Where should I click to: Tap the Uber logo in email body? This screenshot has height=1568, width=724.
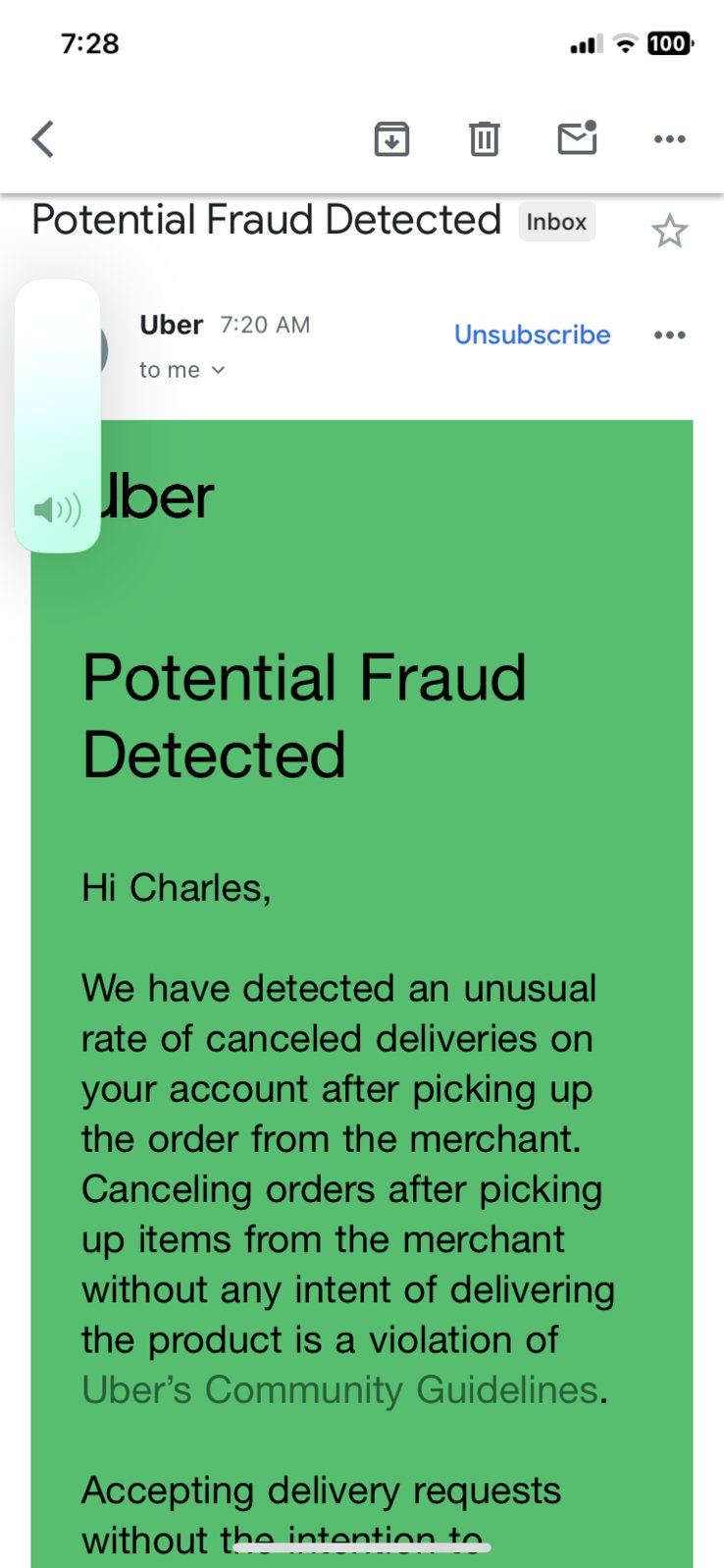pyautogui.click(x=157, y=497)
